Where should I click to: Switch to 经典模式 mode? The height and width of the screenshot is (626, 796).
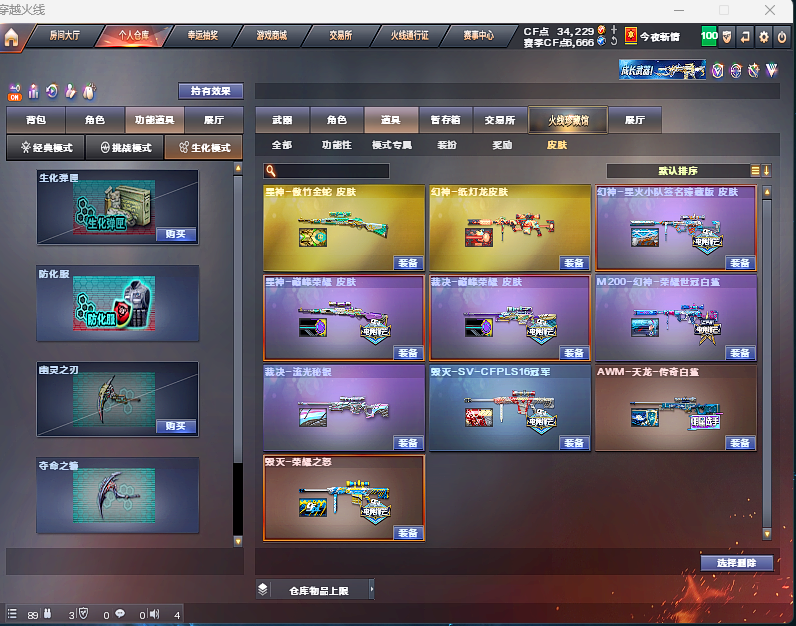click(x=46, y=148)
